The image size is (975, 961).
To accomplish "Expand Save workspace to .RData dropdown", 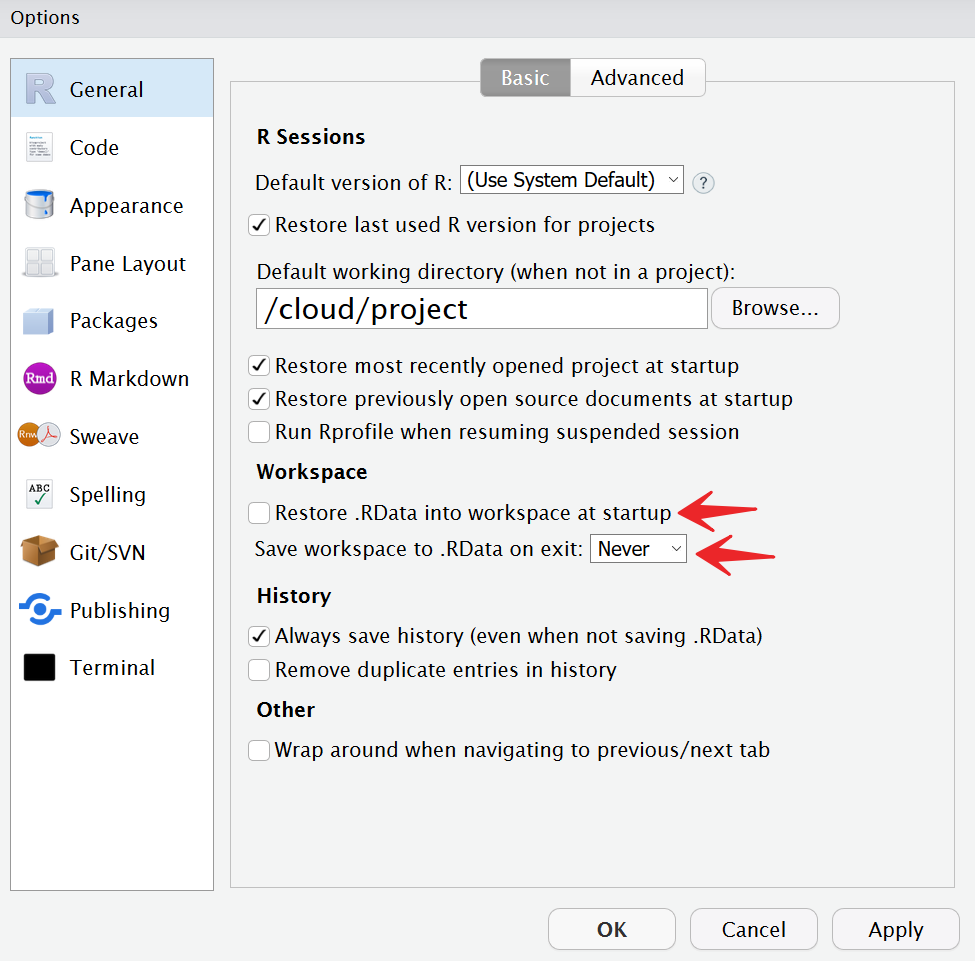I will click(x=638, y=549).
